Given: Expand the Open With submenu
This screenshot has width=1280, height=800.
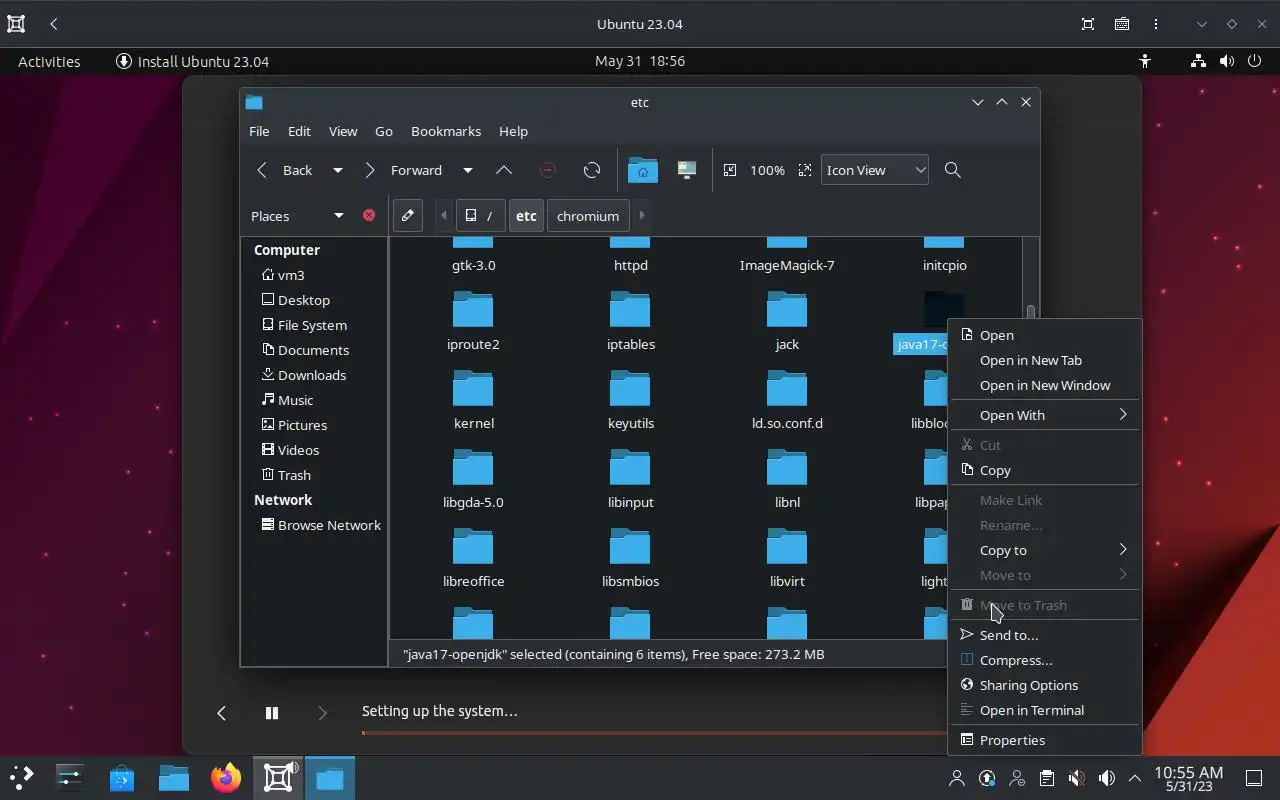Looking at the screenshot, I should pyautogui.click(x=1044, y=415).
